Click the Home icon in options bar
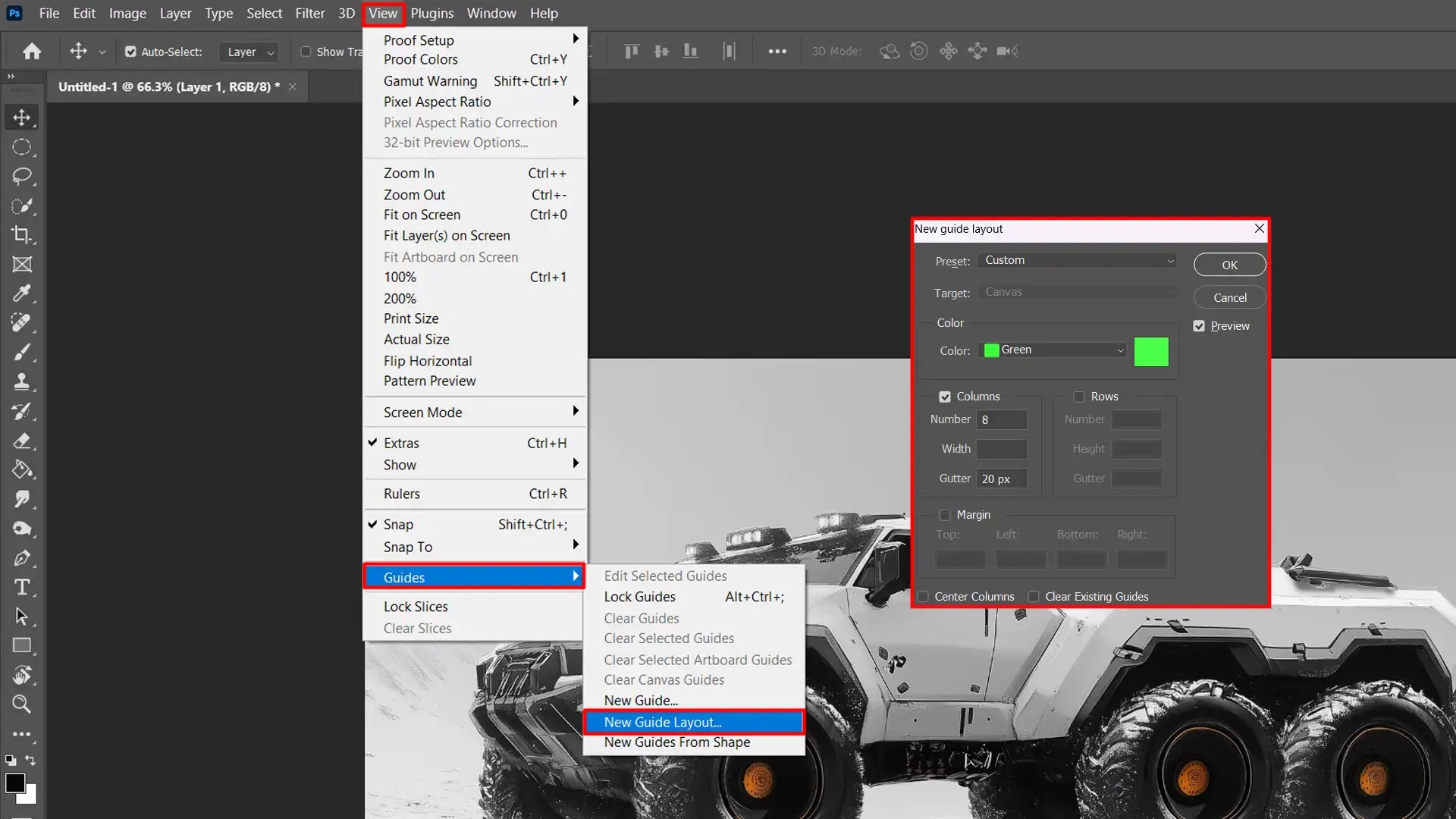1456x819 pixels. [x=32, y=52]
